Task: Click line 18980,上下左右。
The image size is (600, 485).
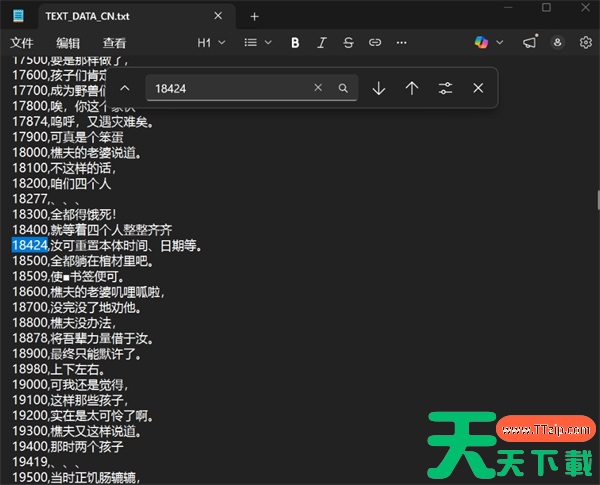Action: click(59, 369)
